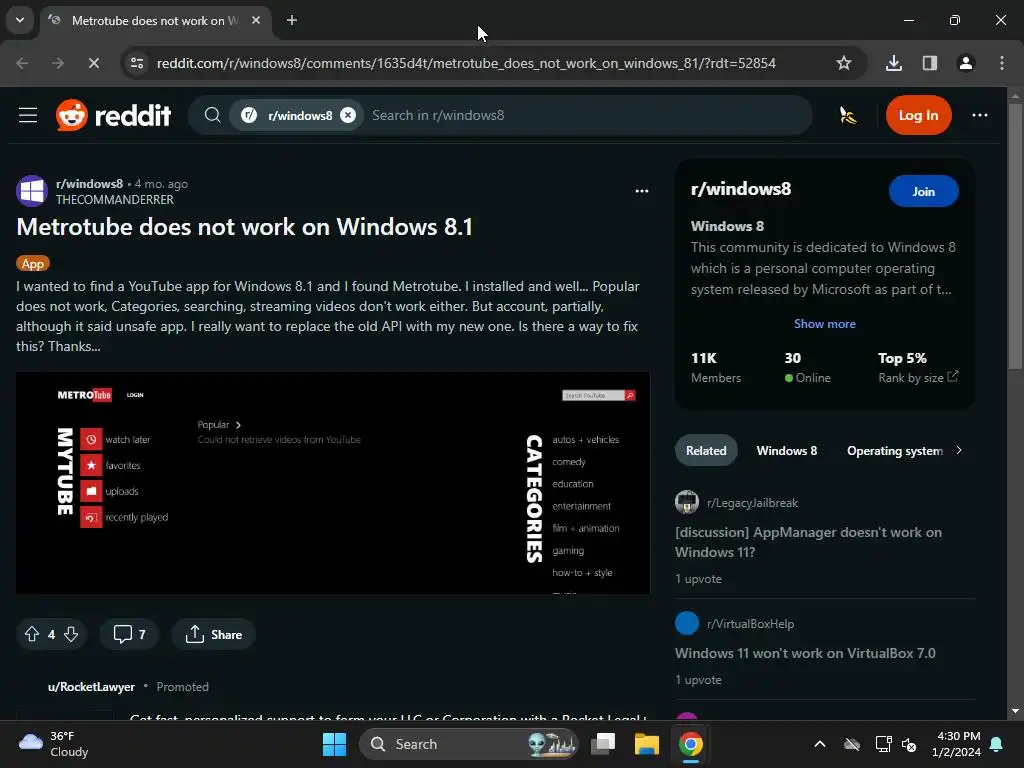
Task: Select the Related tab
Action: pos(705,451)
